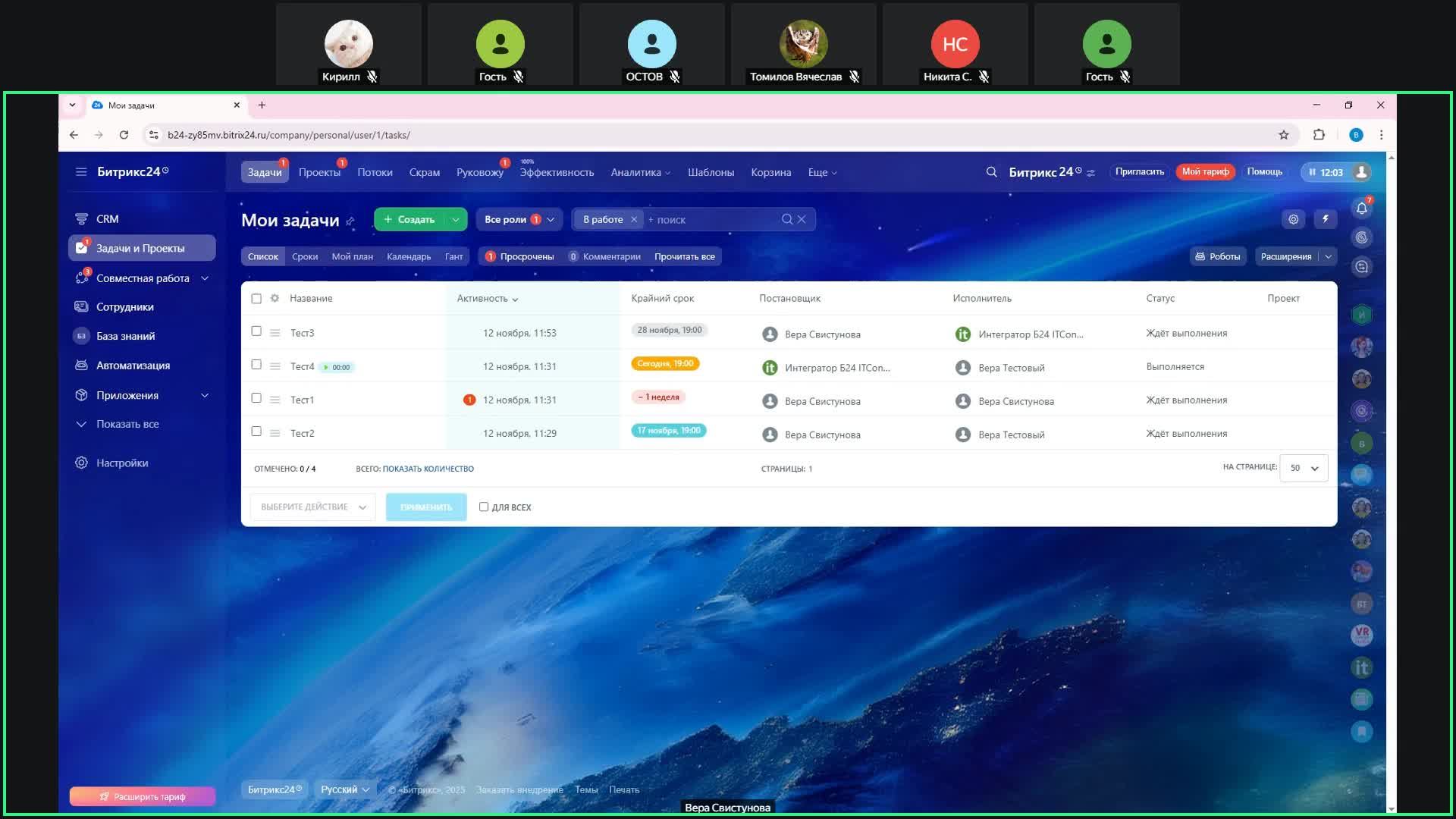Click the settings gear above the task list

(x=1293, y=219)
